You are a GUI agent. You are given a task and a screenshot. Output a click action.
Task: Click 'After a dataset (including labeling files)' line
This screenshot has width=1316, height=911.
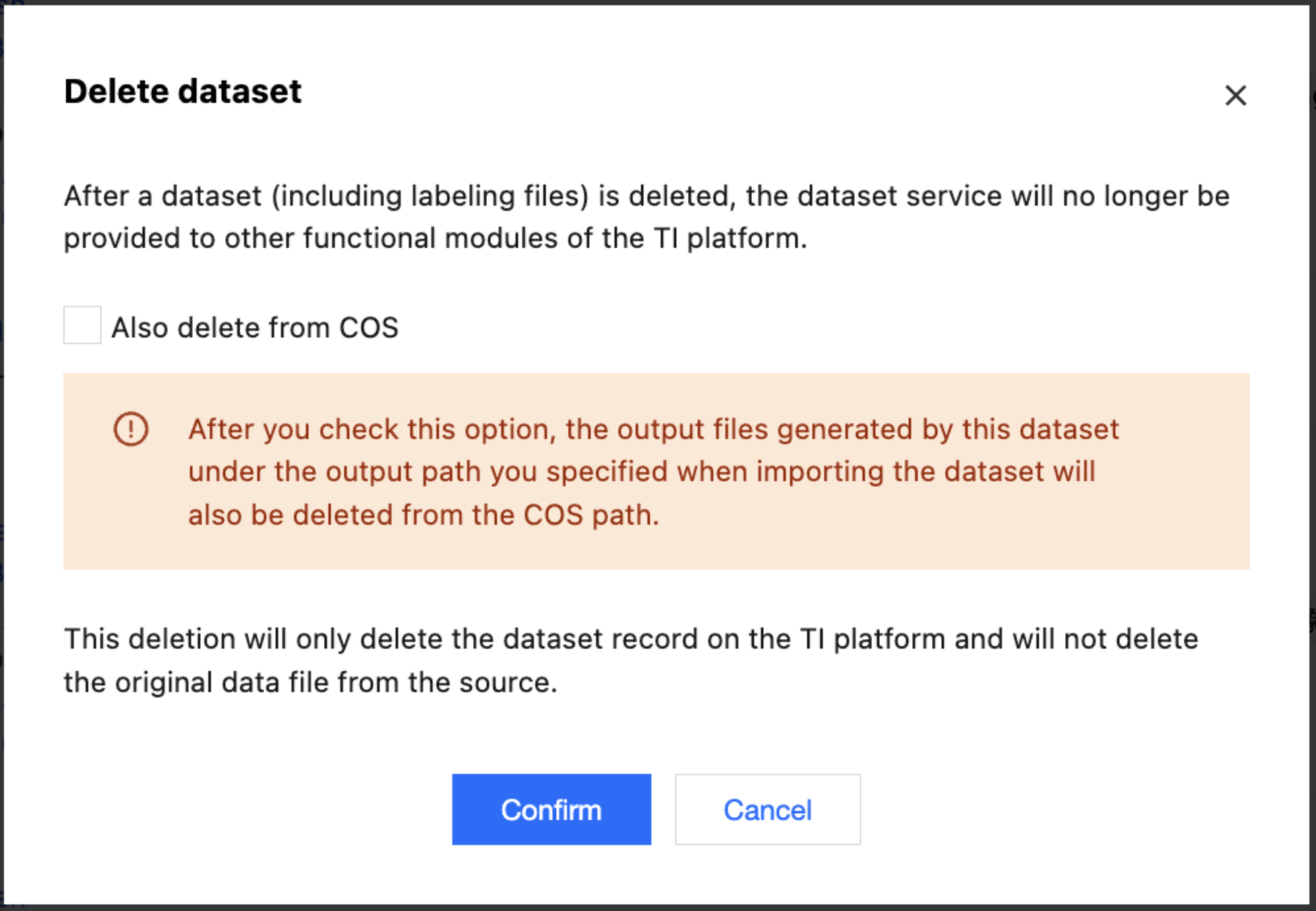point(646,196)
